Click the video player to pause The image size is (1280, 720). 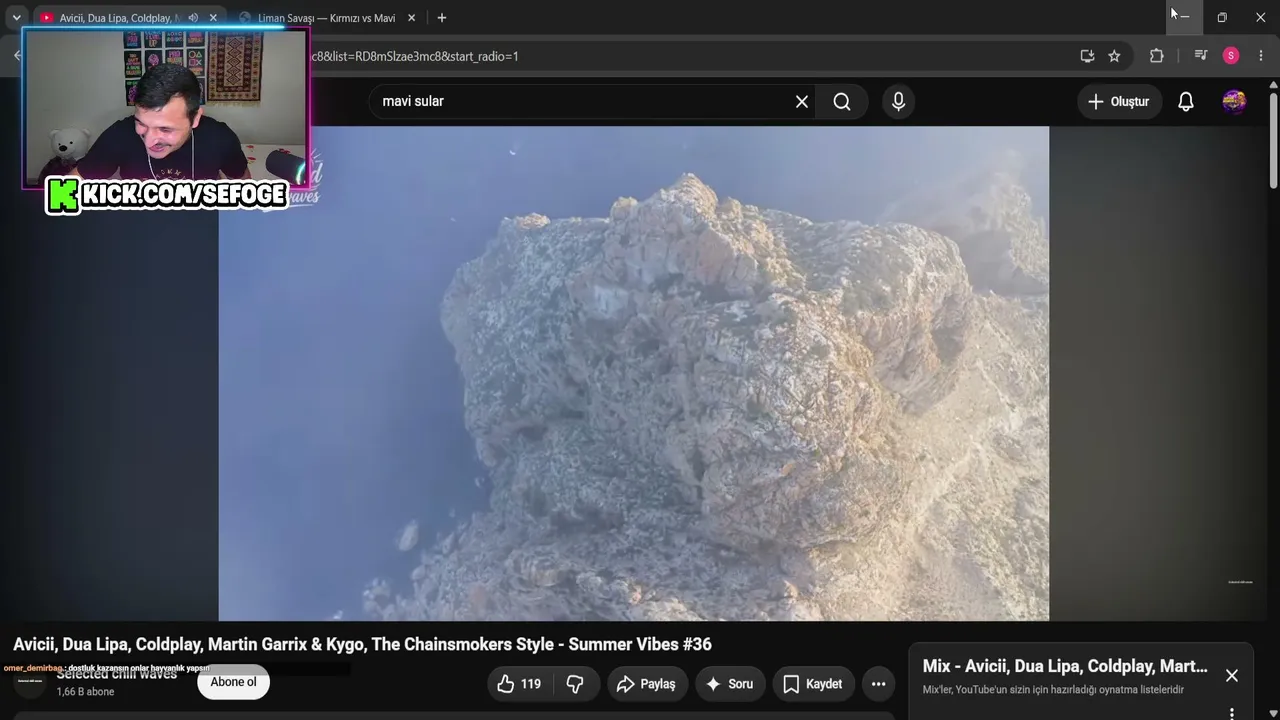[x=634, y=373]
